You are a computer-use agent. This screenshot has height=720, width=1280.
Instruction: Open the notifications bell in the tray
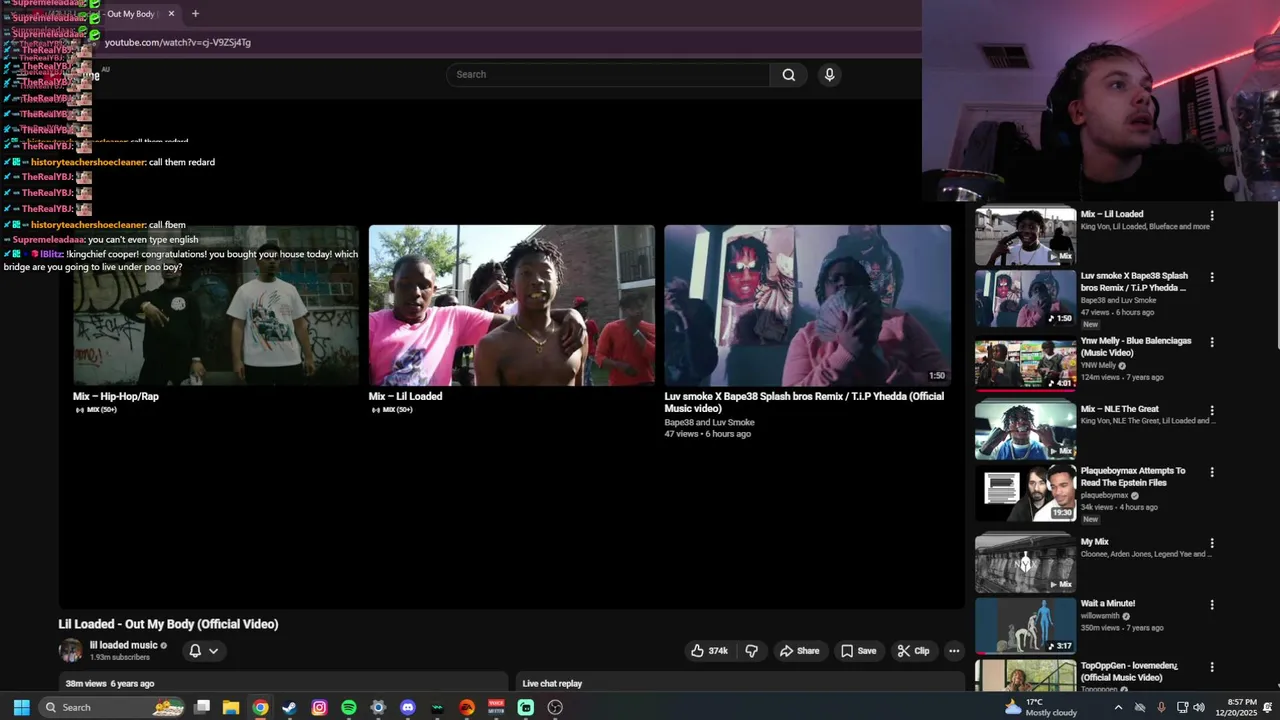tap(1269, 707)
